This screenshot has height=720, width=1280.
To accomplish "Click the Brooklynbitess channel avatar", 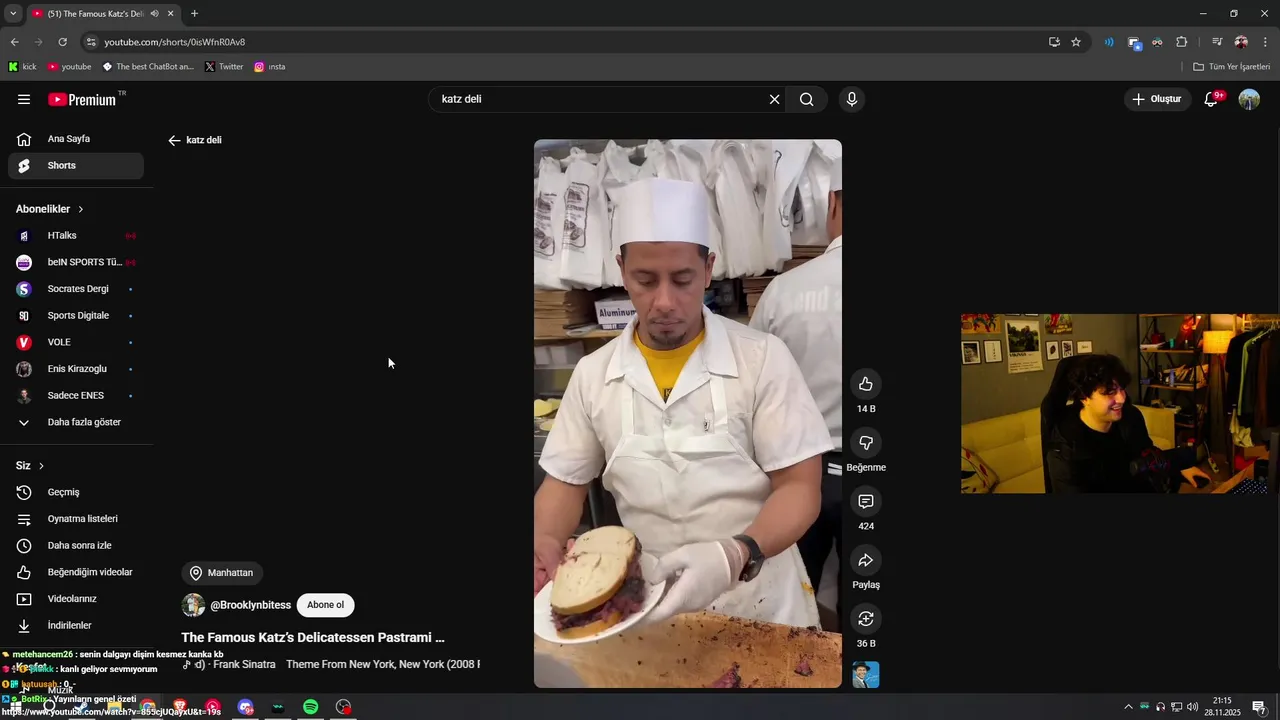I will click(193, 605).
